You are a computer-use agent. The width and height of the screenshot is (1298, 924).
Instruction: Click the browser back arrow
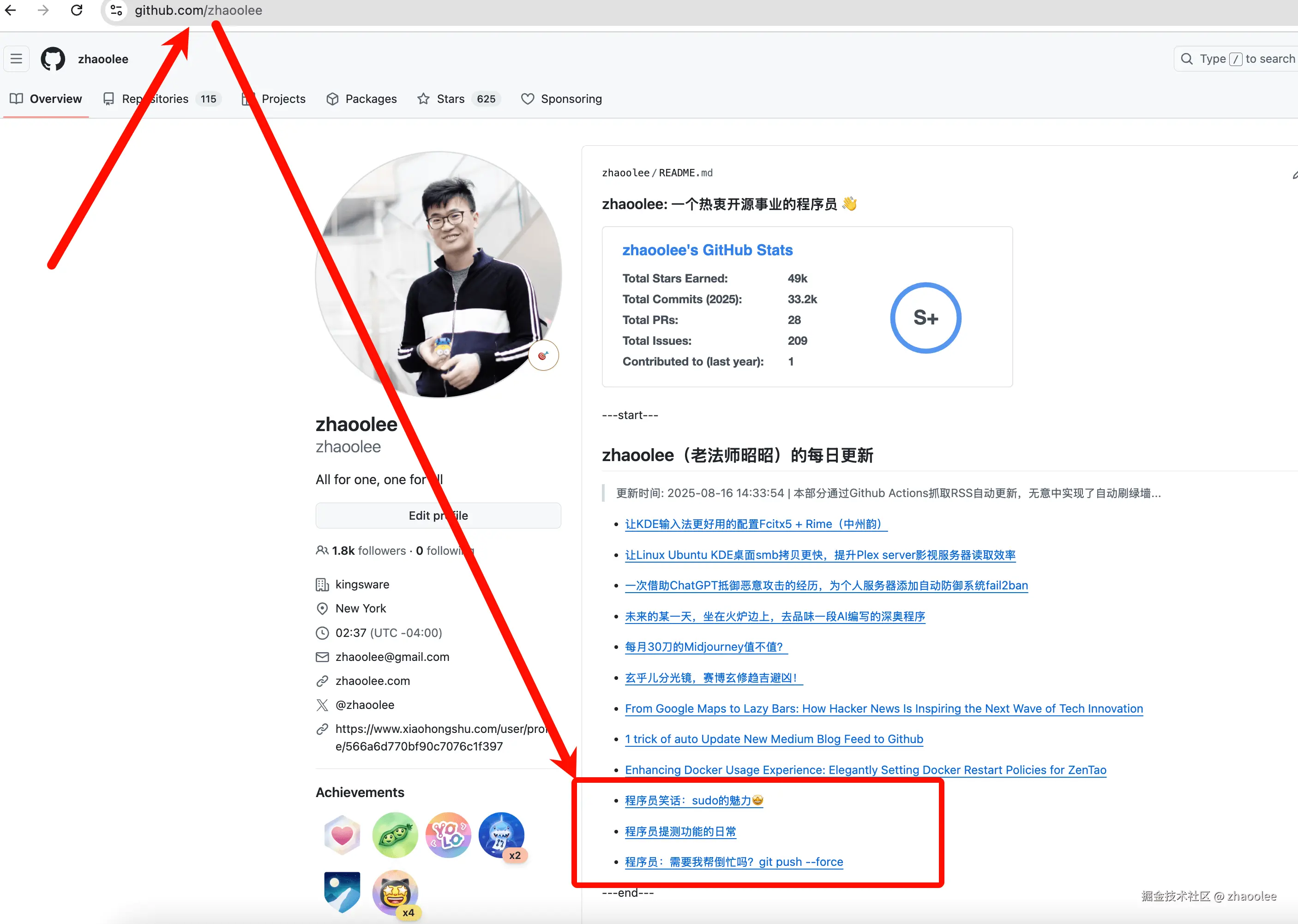tap(10, 10)
